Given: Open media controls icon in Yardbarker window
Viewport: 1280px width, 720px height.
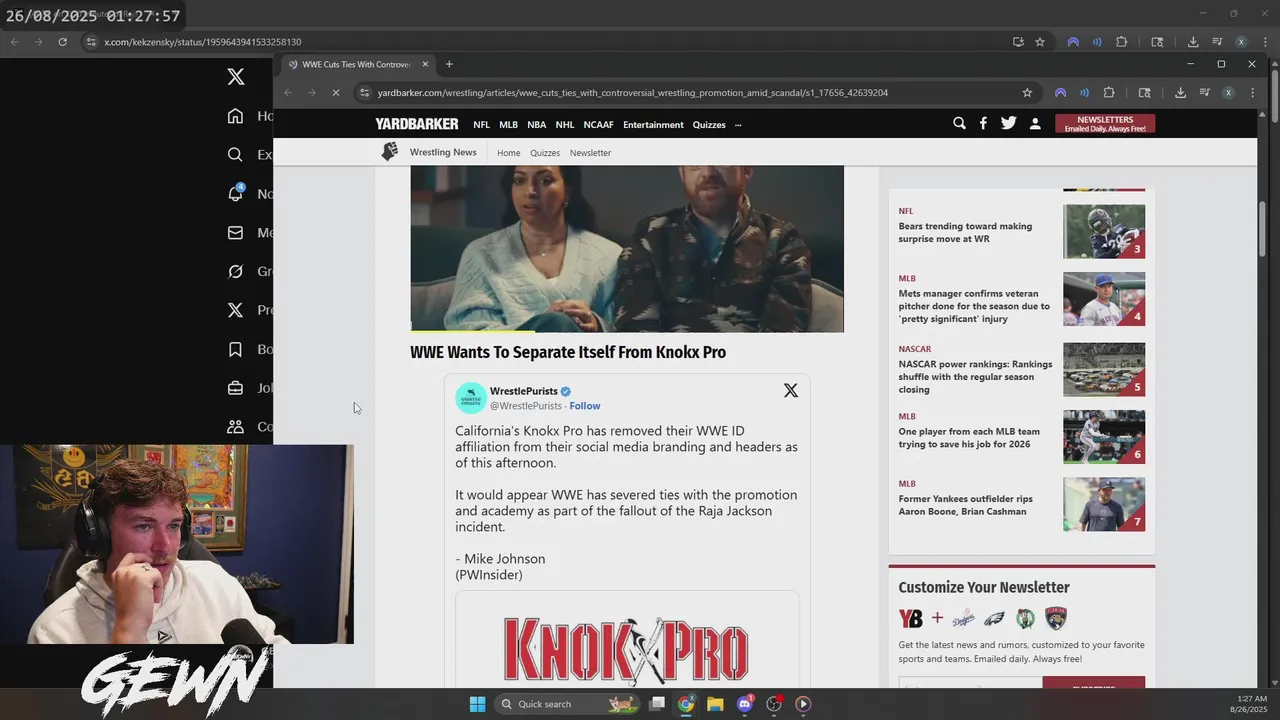Looking at the screenshot, I should click(x=1204, y=92).
